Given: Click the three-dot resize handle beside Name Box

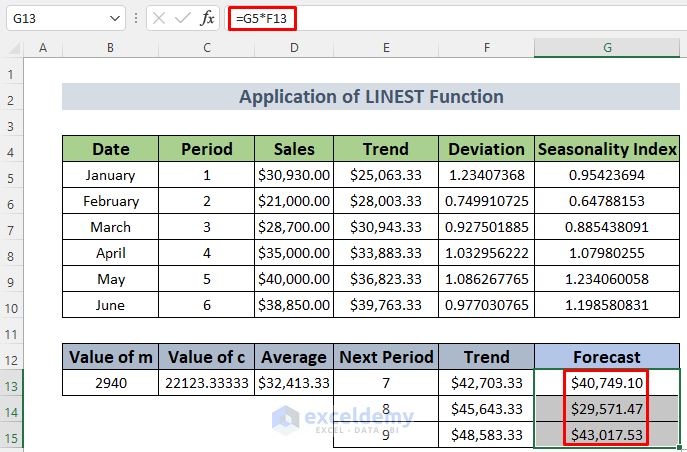Looking at the screenshot, I should 137,18.
